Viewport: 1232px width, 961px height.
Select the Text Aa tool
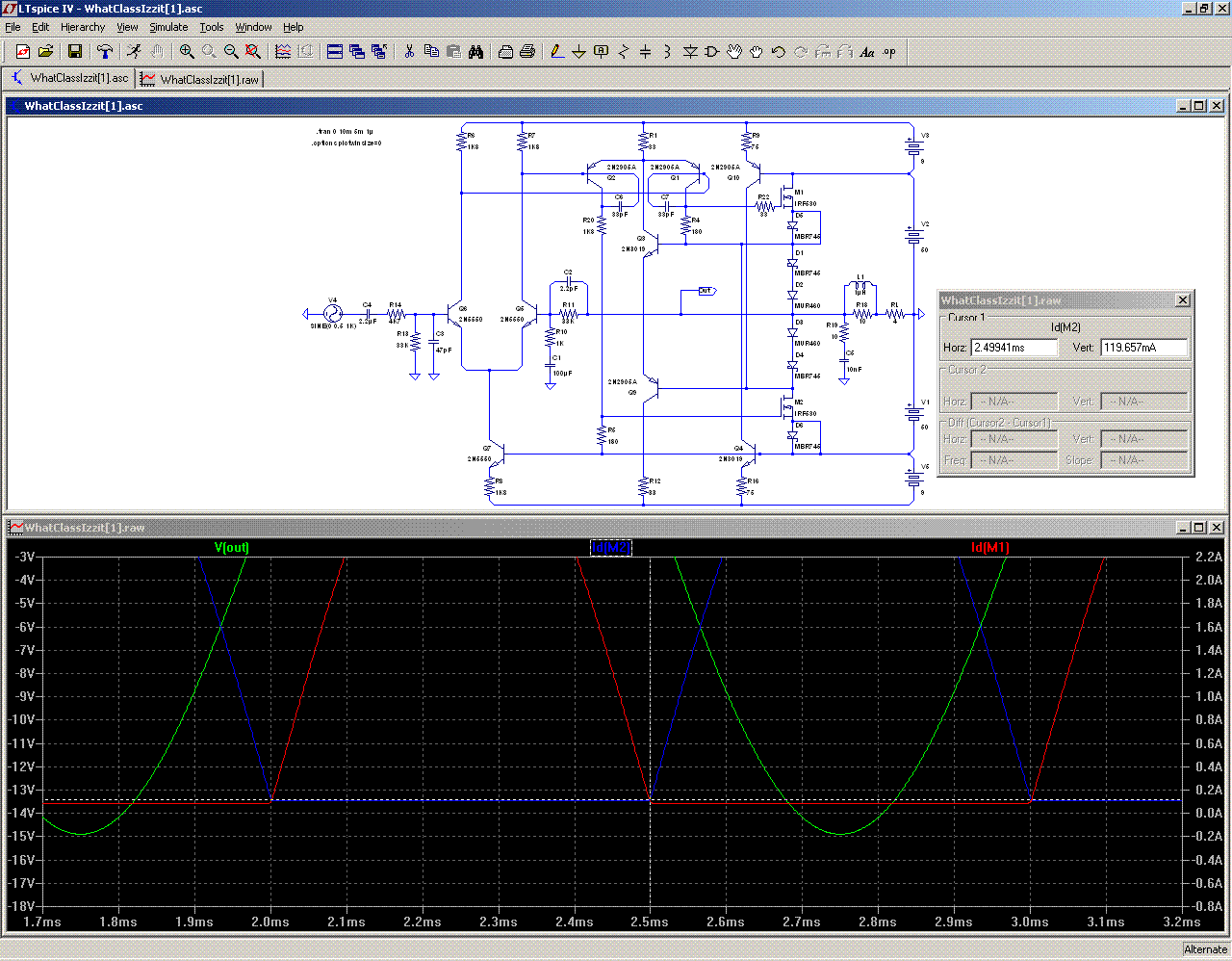pos(867,52)
